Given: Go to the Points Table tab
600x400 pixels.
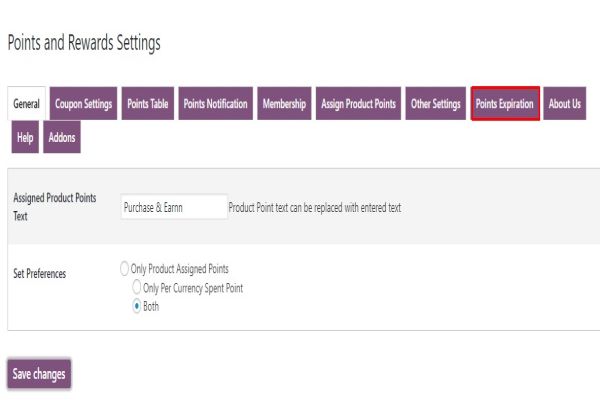Looking at the screenshot, I should tap(148, 104).
